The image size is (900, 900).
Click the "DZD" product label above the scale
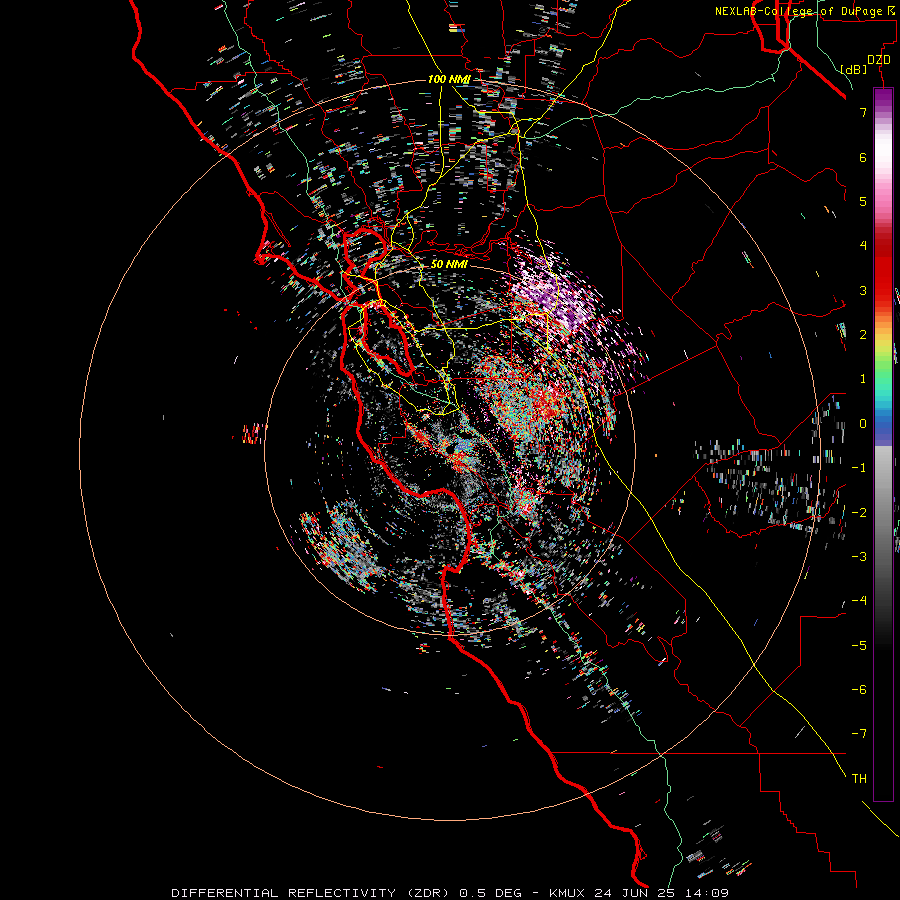coord(879,60)
